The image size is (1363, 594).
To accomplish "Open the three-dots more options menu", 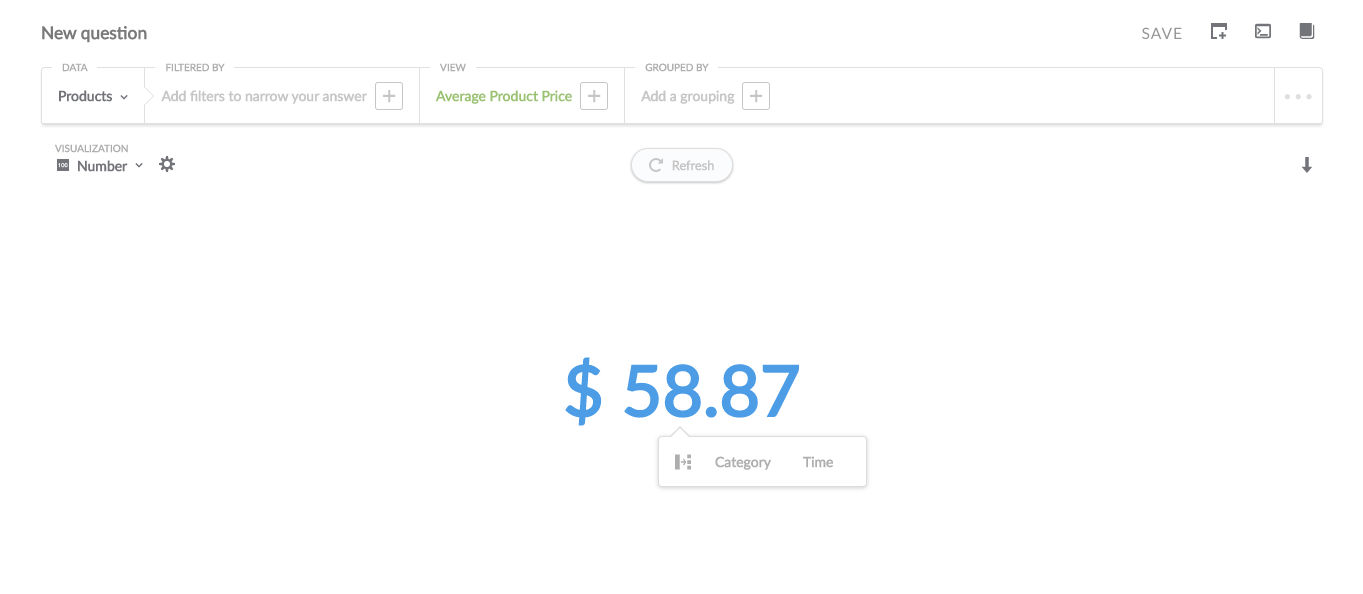I will tap(1298, 97).
